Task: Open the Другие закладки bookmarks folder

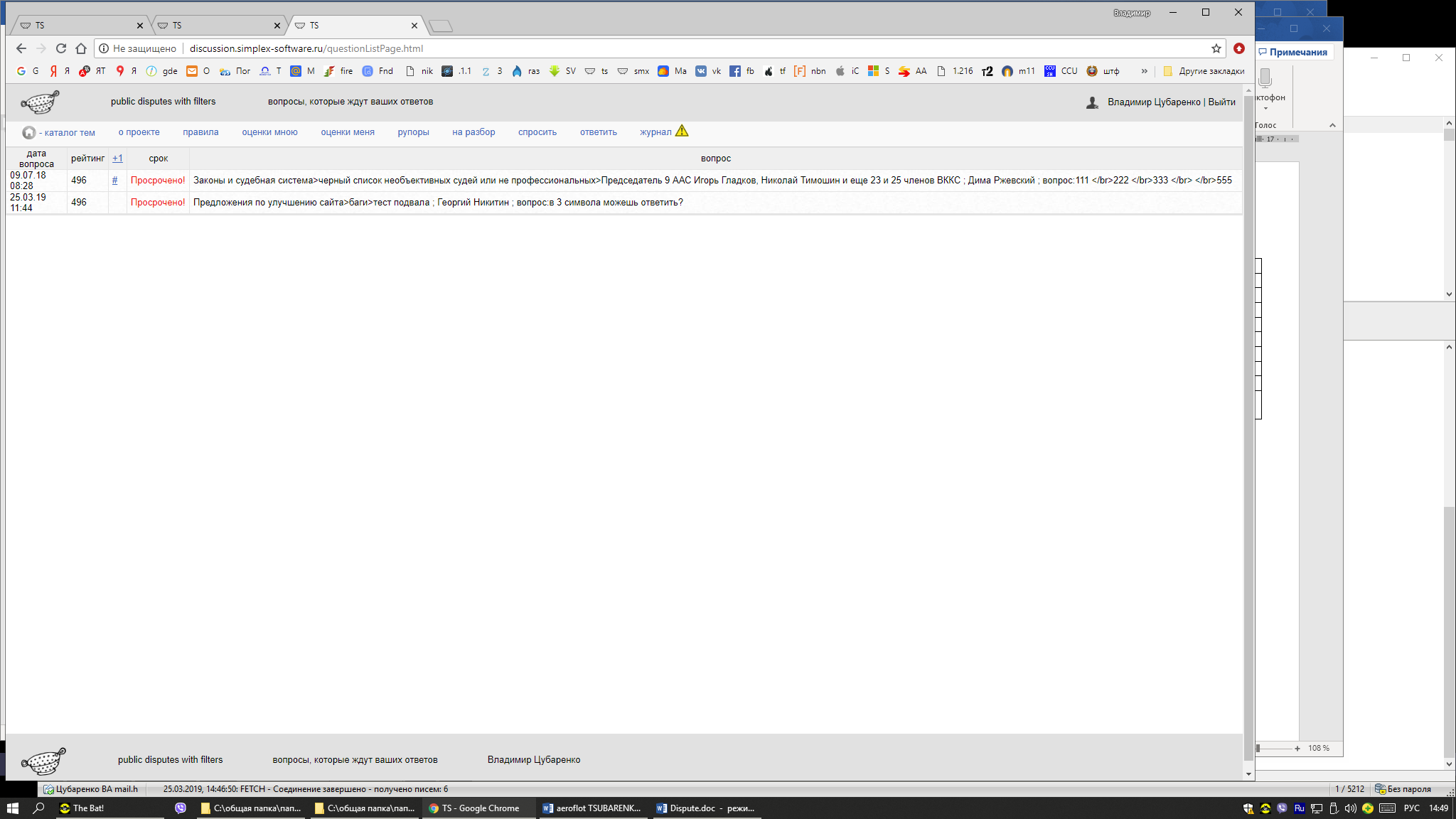Action: coord(1204,71)
